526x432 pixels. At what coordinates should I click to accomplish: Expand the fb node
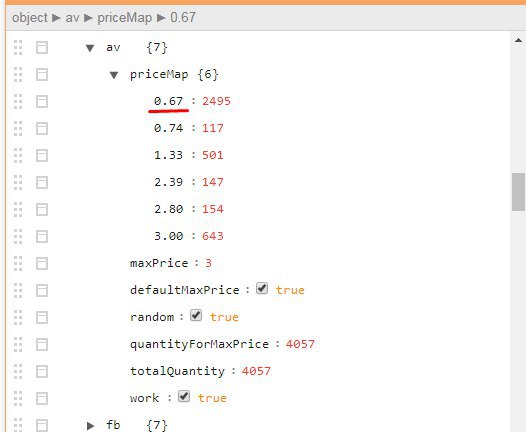tap(90, 426)
